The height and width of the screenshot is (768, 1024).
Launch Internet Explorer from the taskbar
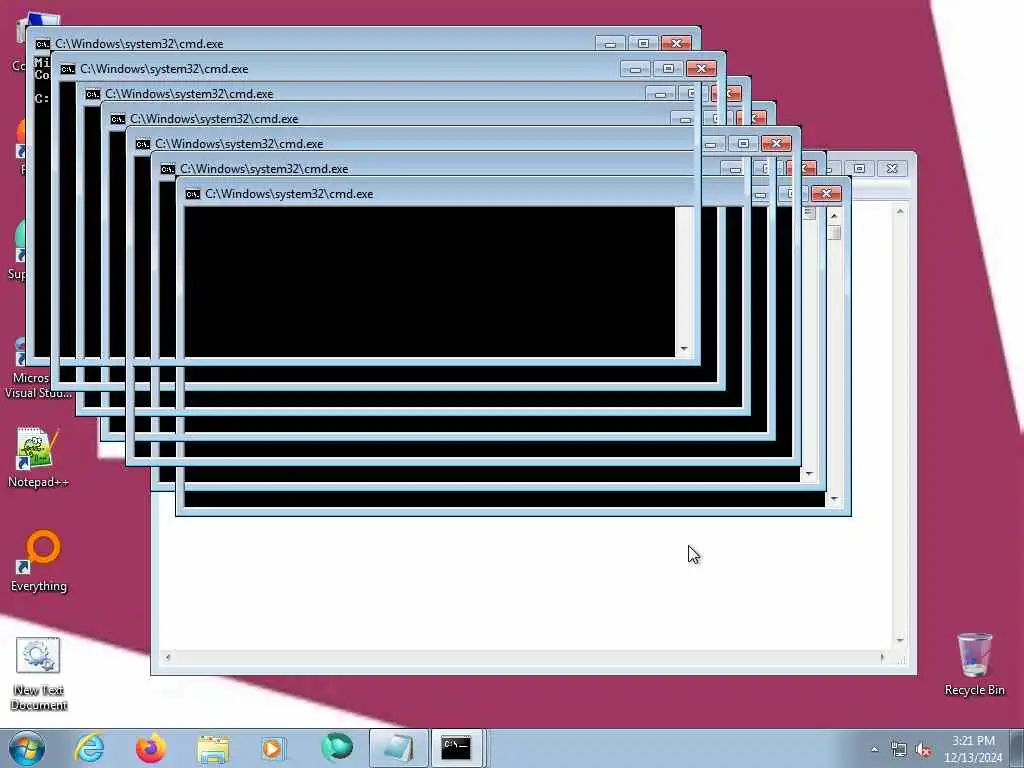coord(89,748)
